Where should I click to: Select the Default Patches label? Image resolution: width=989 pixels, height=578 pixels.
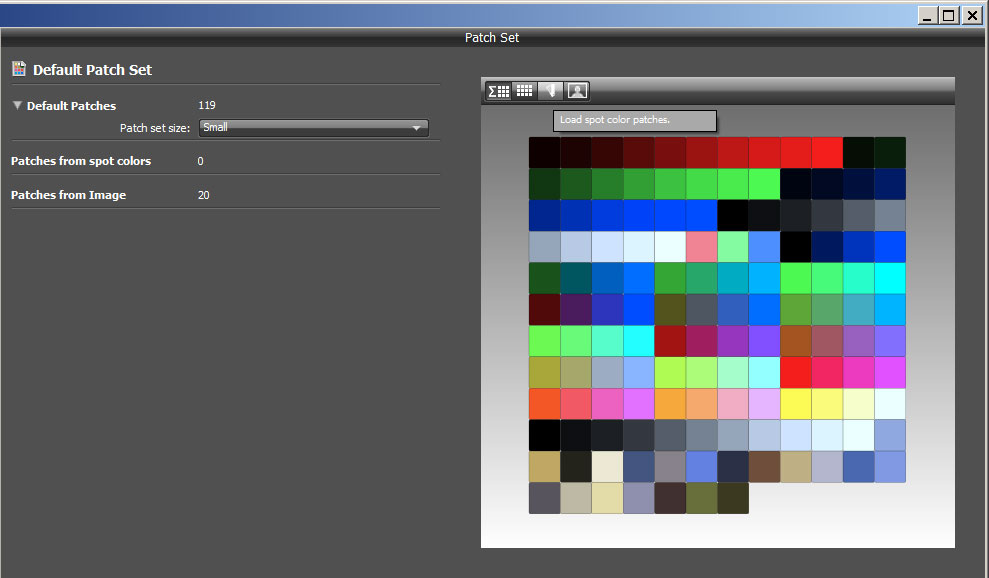coord(71,106)
